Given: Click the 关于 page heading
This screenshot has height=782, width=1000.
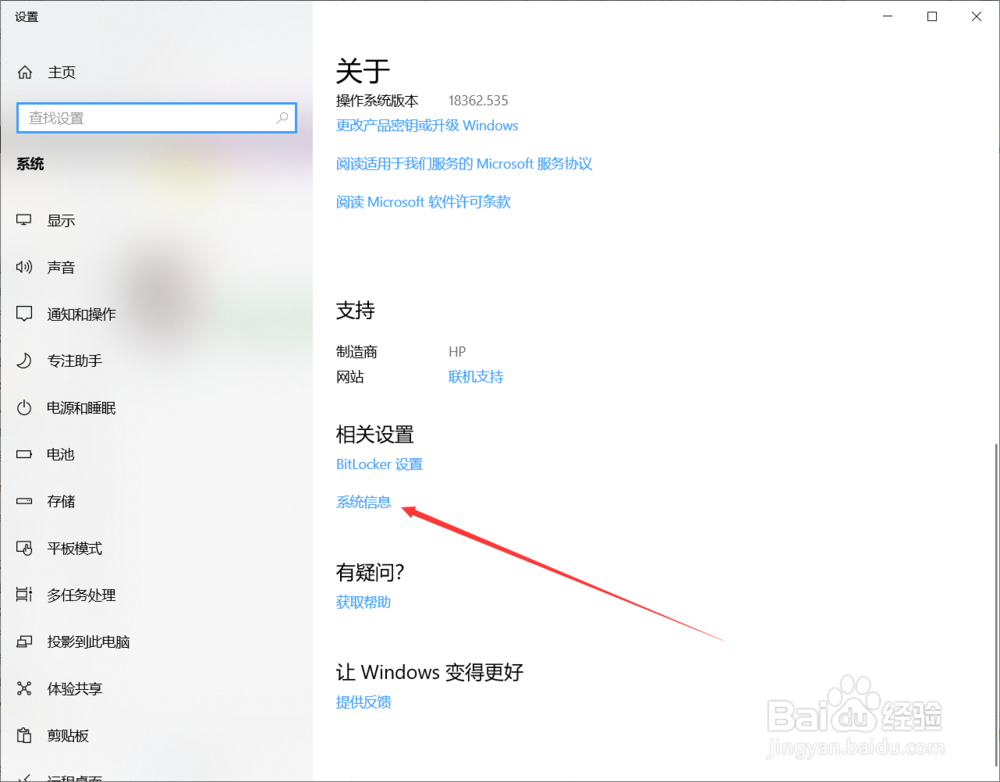Looking at the screenshot, I should tap(363, 71).
